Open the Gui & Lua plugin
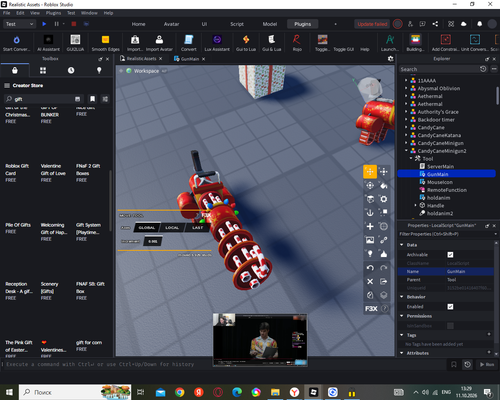 [272, 40]
